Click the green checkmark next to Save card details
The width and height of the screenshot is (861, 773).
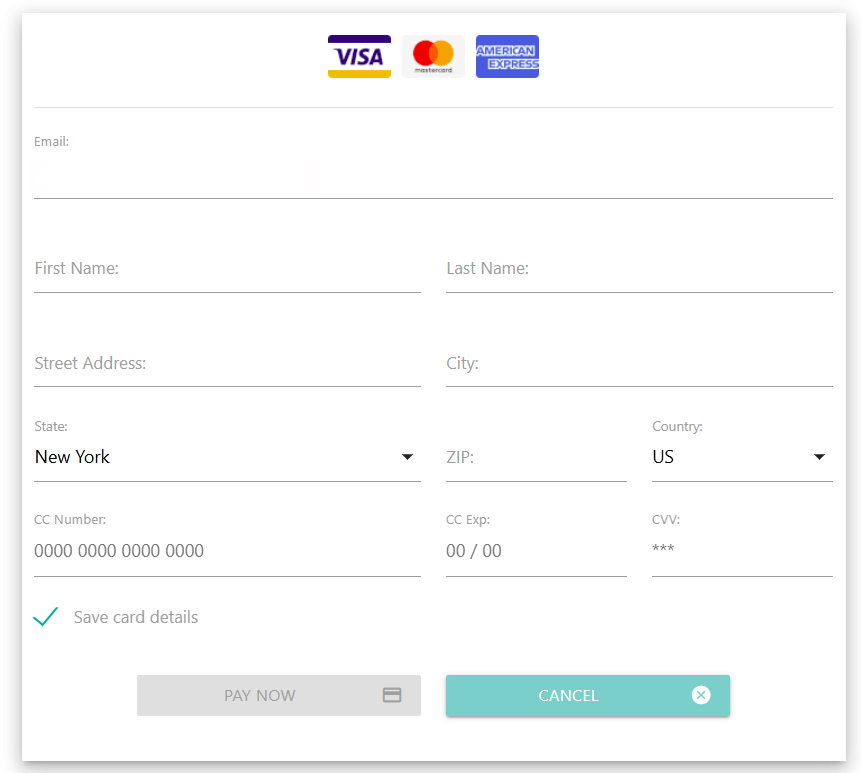(x=45, y=616)
